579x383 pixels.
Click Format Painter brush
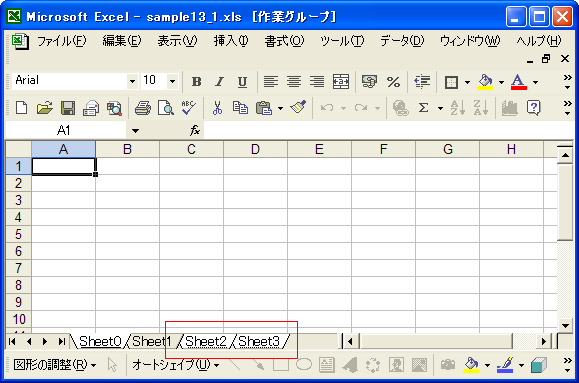(x=298, y=107)
